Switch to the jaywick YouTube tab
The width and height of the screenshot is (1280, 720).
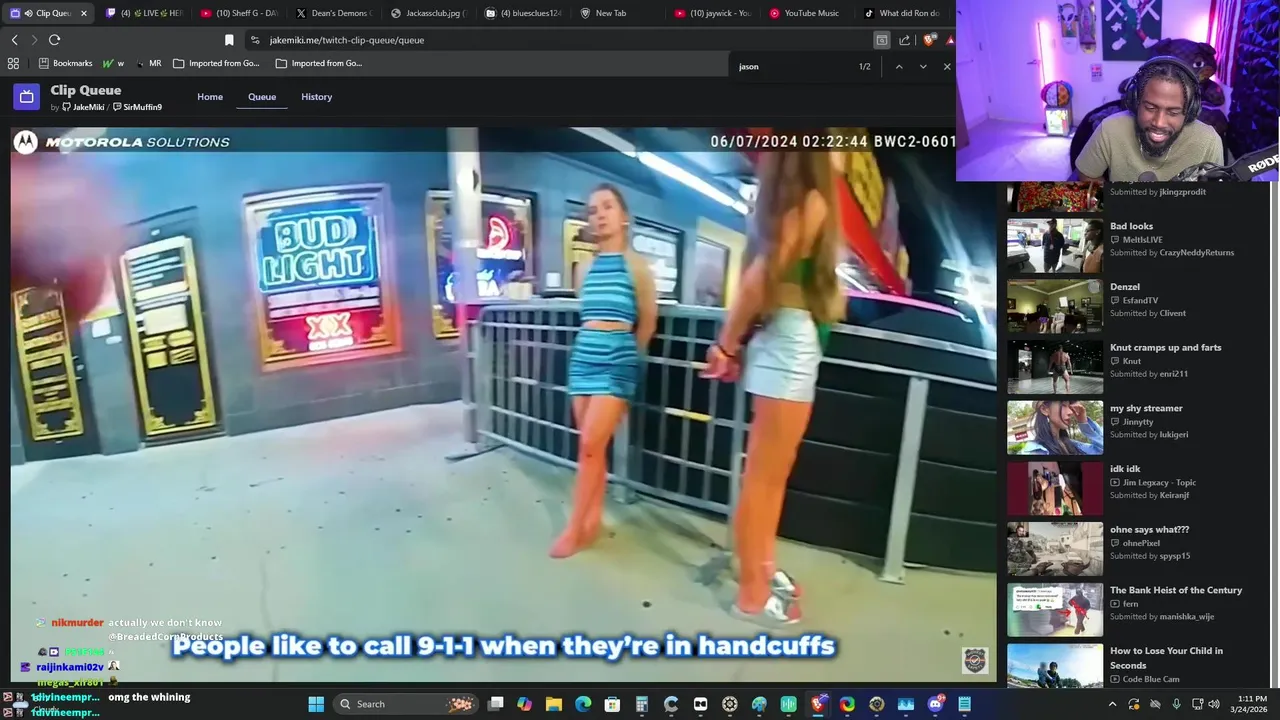[712, 13]
